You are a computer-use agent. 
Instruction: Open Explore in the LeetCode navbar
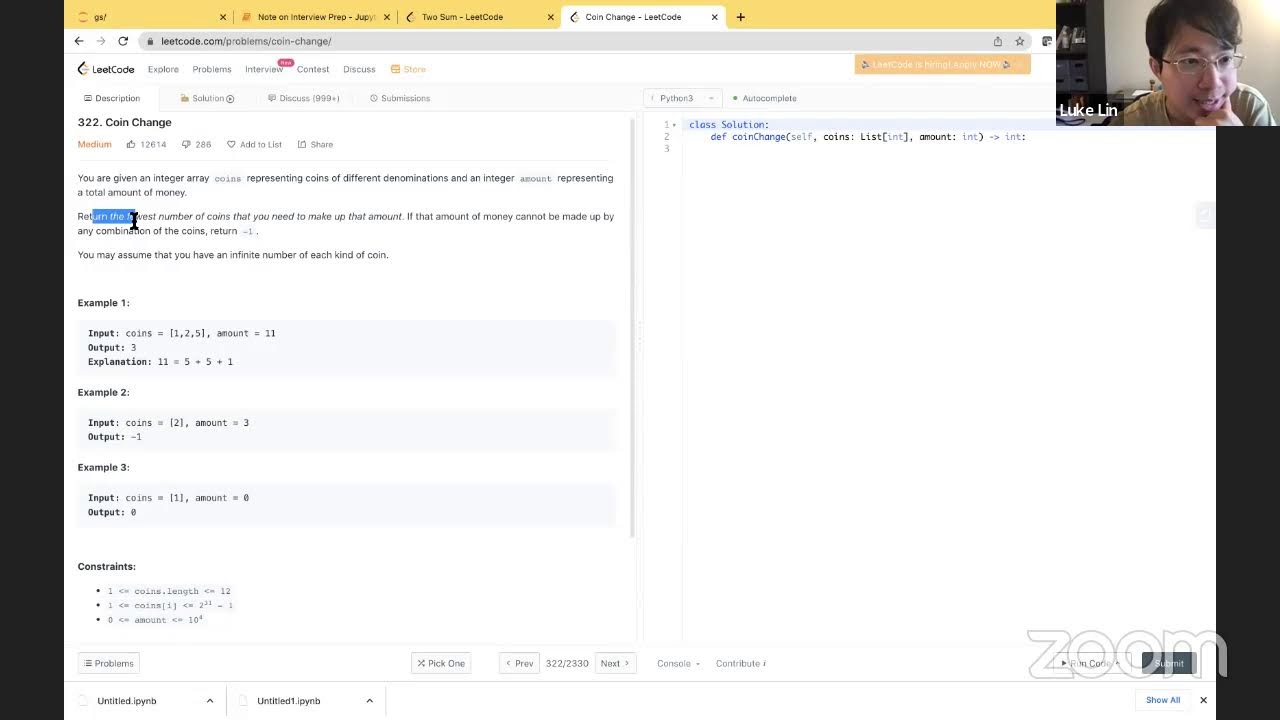click(x=163, y=69)
